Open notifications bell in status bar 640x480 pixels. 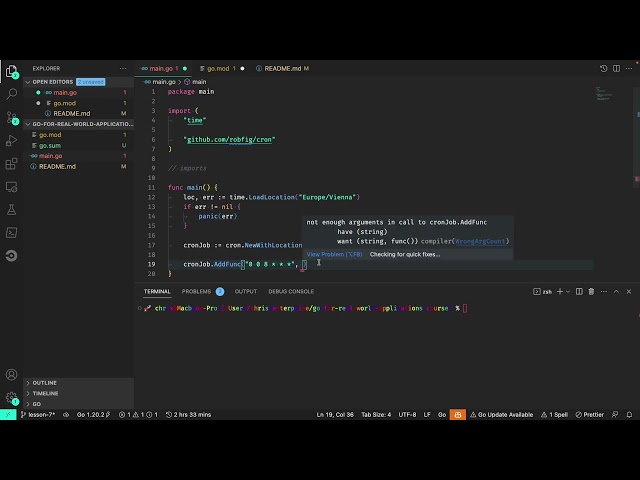point(629,415)
